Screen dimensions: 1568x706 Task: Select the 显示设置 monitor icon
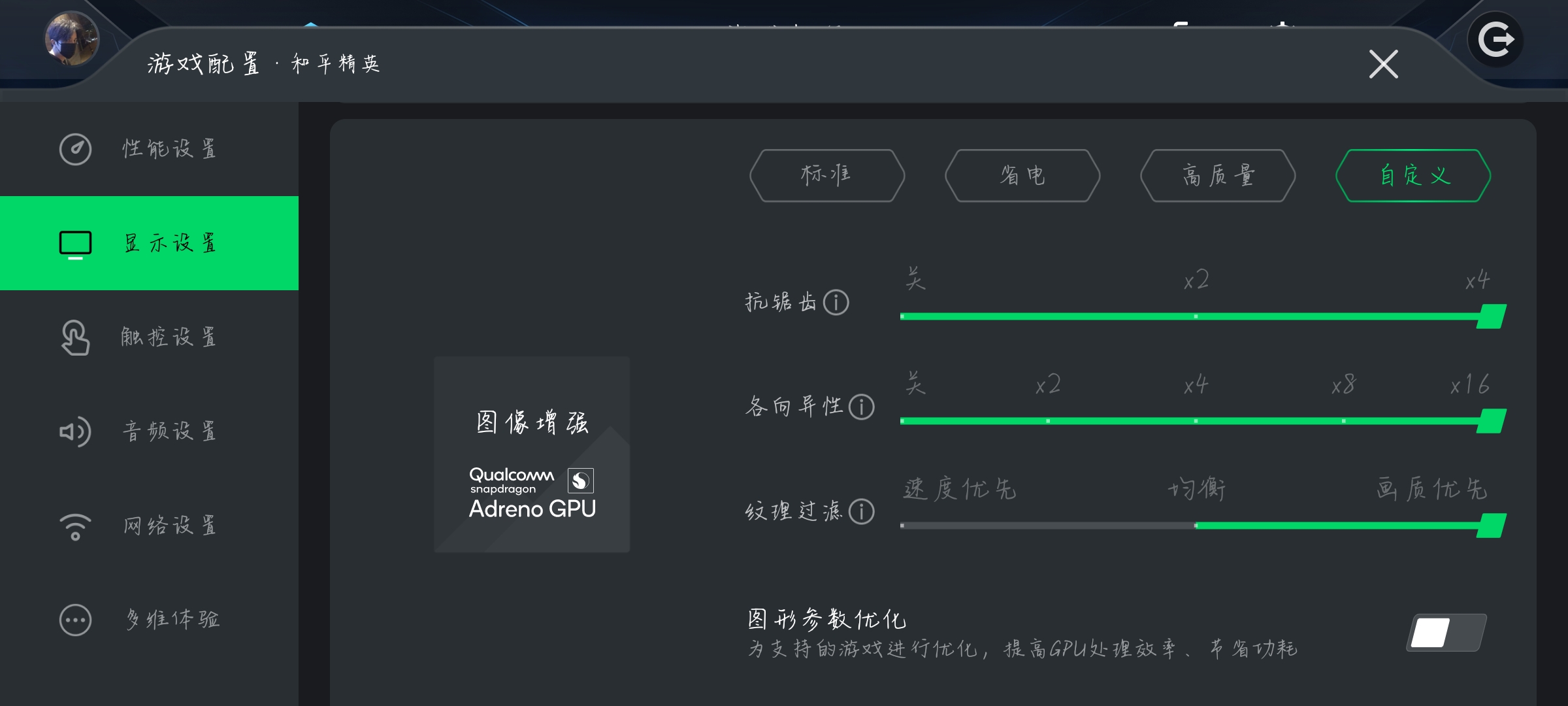pos(75,244)
